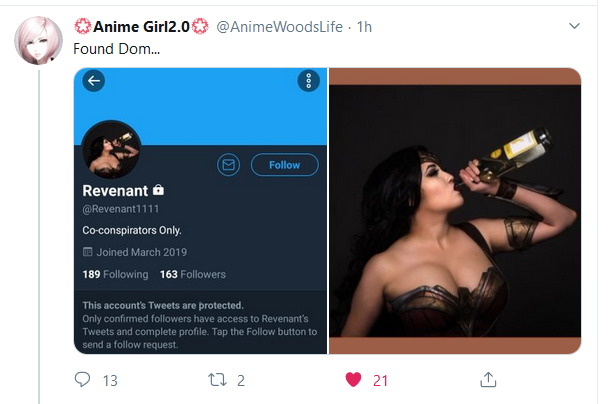Image resolution: width=614 pixels, height=404 pixels.
Task: Open the Wonder Woman cosplay photo
Action: tap(455, 211)
